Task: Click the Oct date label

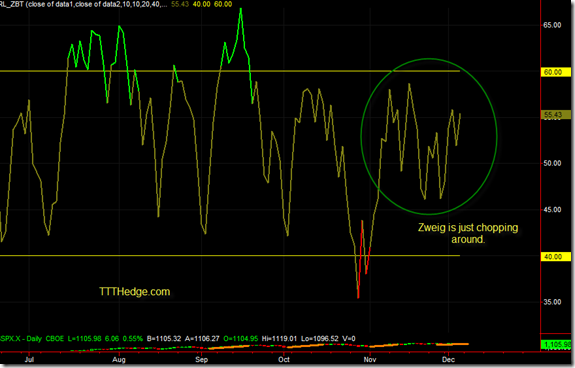Action: point(284,359)
